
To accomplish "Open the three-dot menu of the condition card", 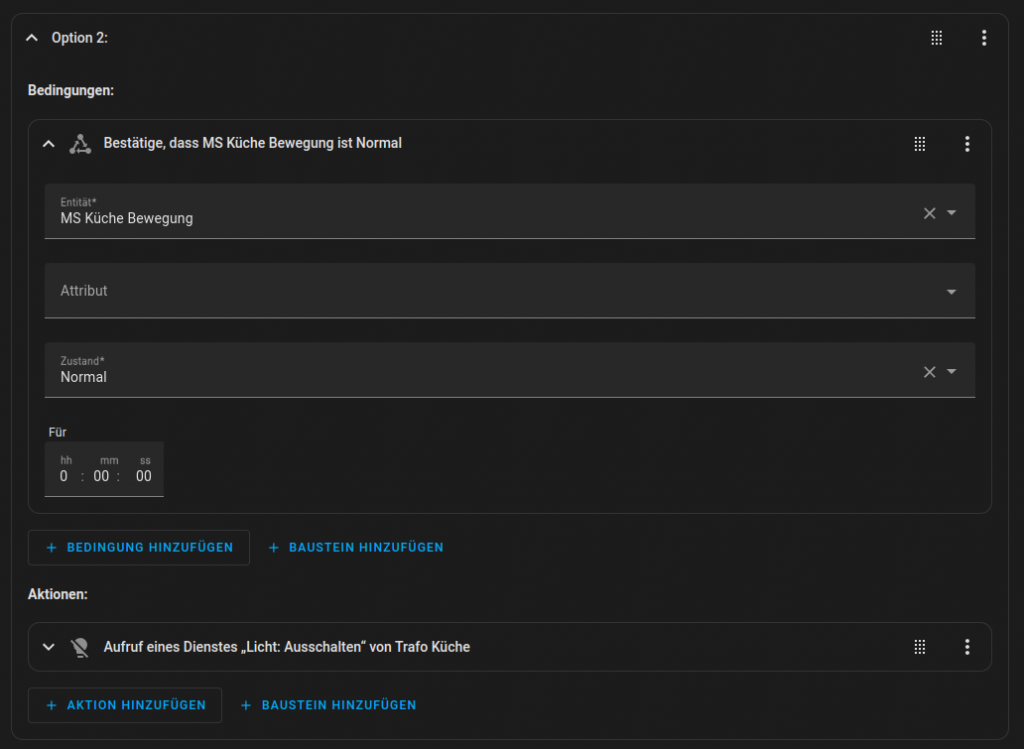I will tap(967, 144).
